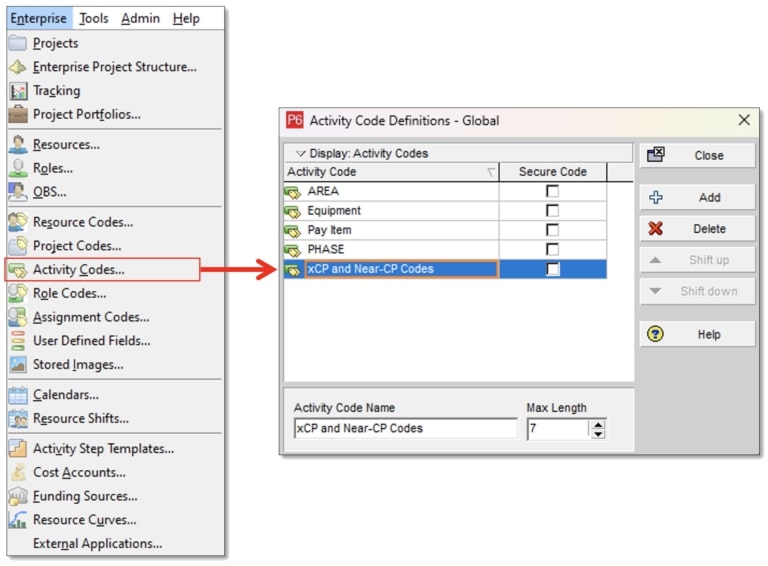Increase Max Length with up arrow
This screenshot has height=566, width=768.
click(x=598, y=425)
